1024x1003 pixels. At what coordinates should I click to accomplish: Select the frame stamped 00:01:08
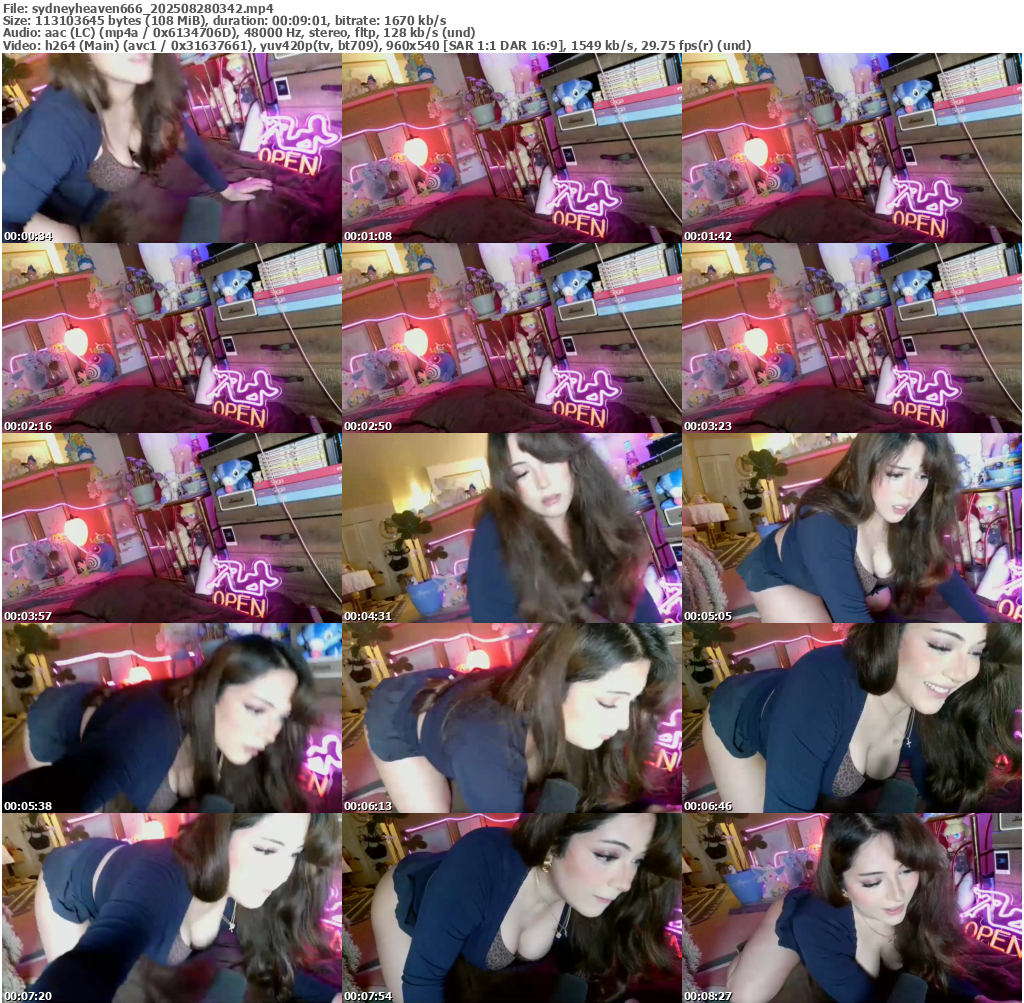(x=511, y=148)
